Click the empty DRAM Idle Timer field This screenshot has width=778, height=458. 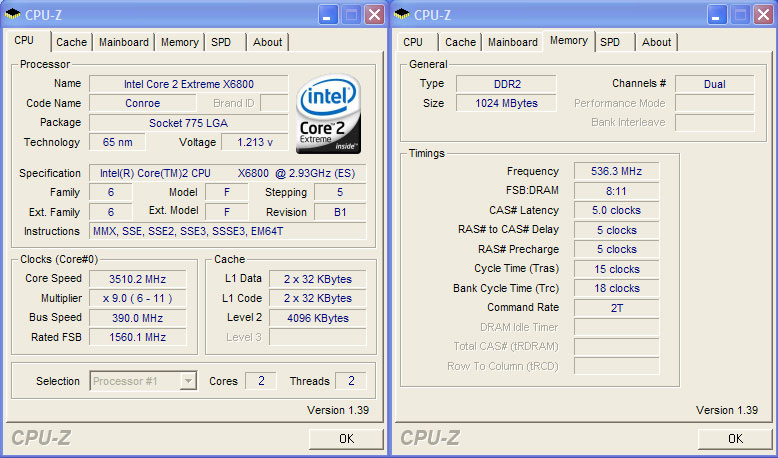[x=616, y=327]
